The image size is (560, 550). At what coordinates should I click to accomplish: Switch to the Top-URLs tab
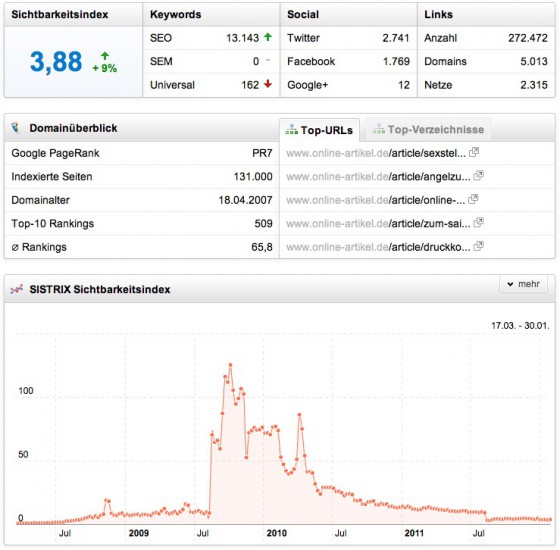click(320, 130)
